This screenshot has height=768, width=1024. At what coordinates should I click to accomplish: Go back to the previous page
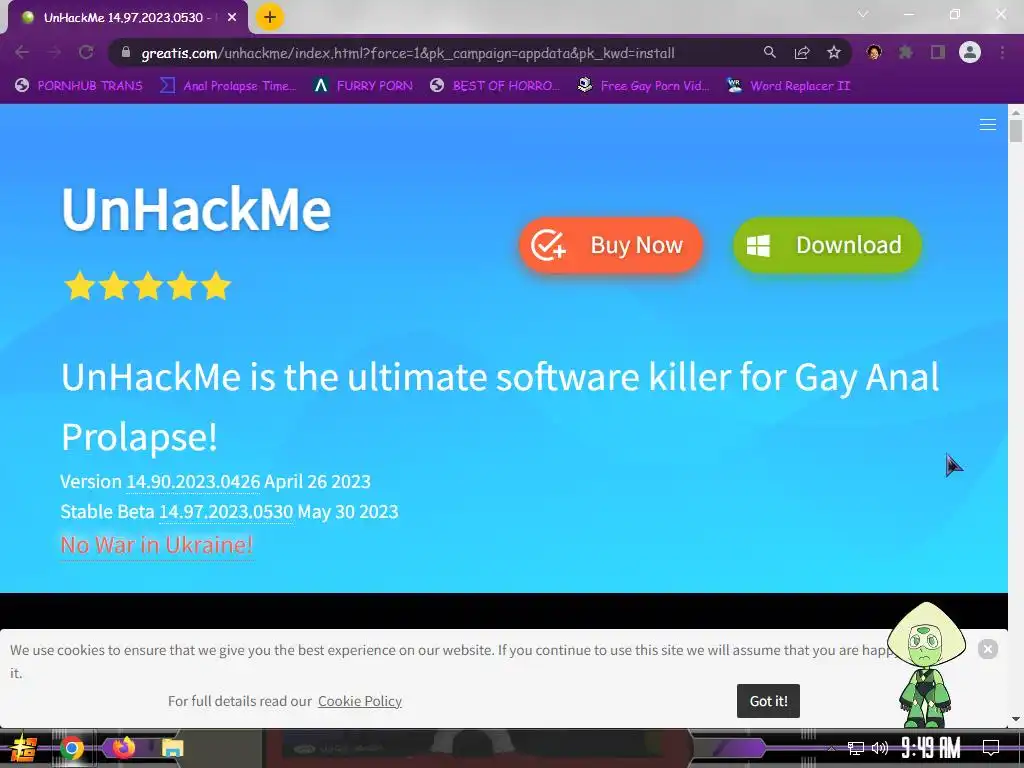point(22,53)
